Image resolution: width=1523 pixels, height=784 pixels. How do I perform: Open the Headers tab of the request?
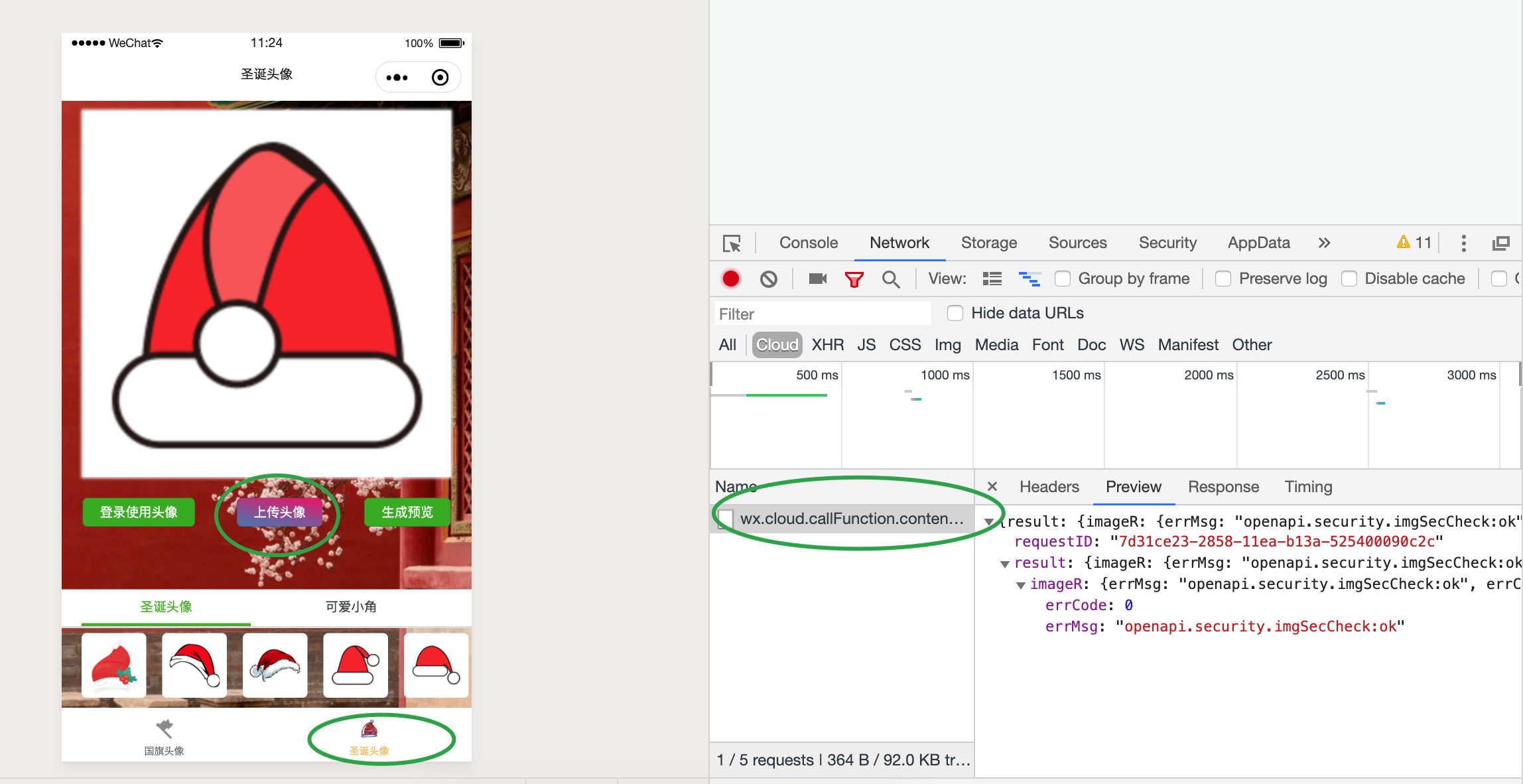(1049, 487)
